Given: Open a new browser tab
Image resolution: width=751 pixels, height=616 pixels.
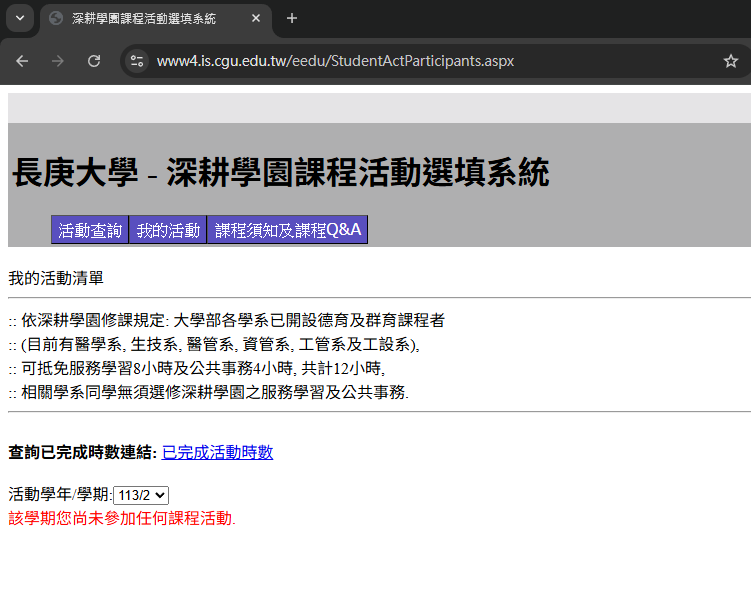Looking at the screenshot, I should (292, 18).
